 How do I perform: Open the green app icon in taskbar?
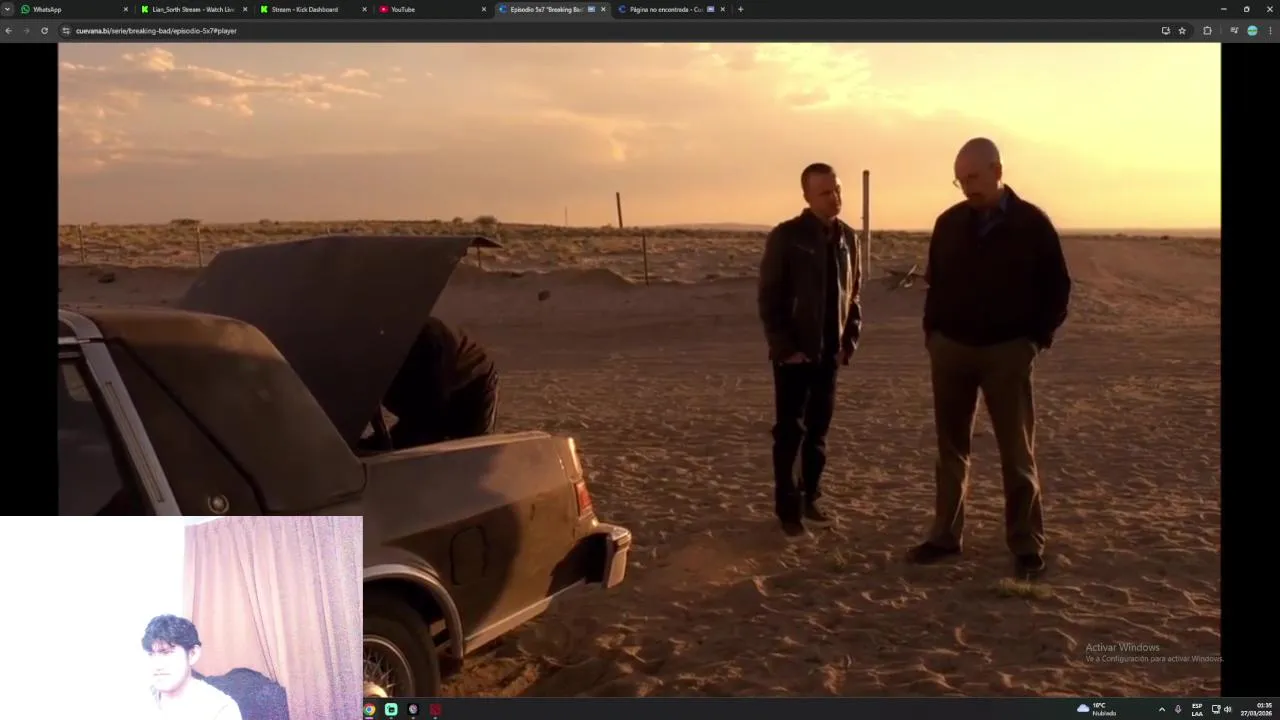pos(391,709)
